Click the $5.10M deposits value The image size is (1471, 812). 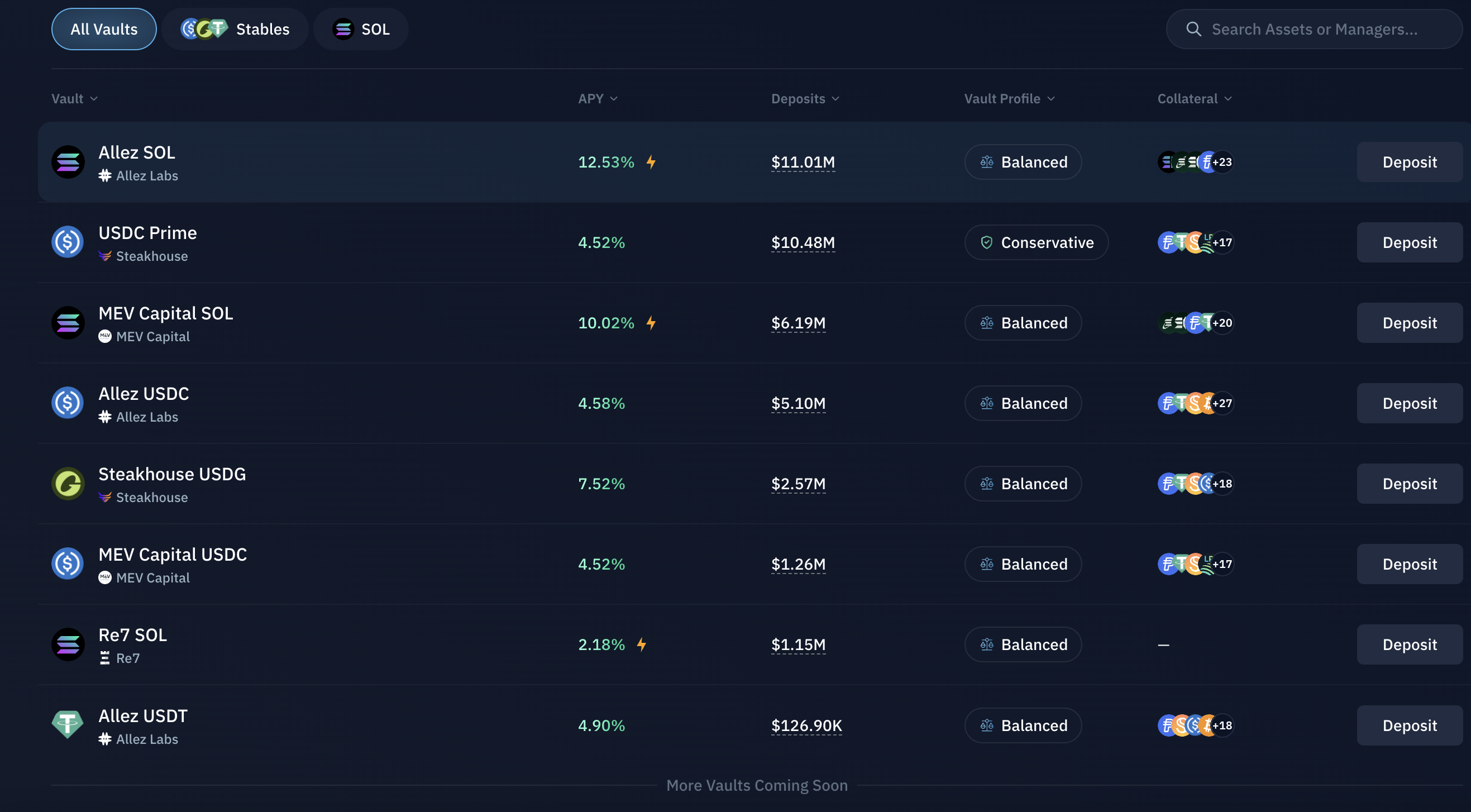tap(798, 403)
